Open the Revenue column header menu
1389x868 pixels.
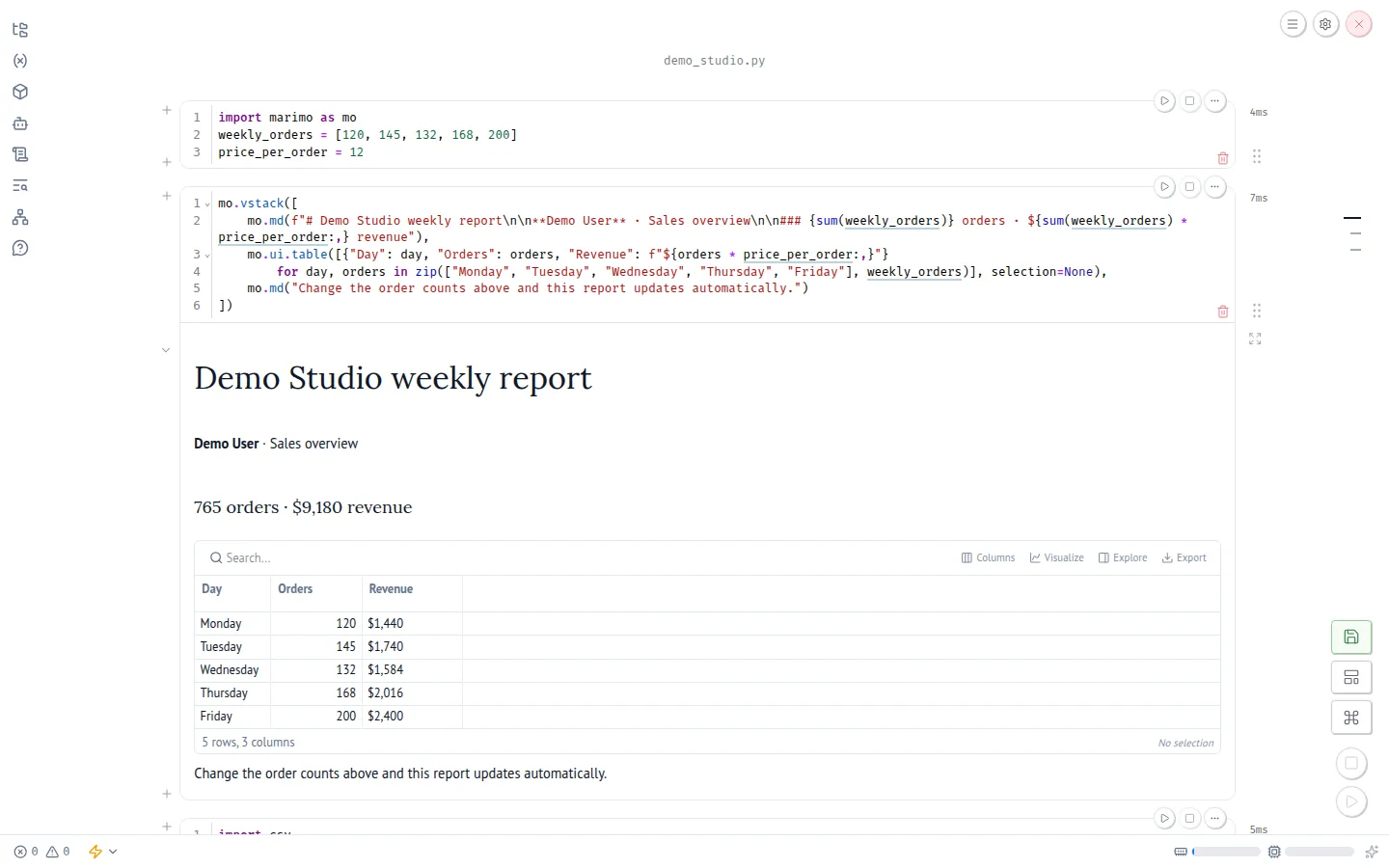(391, 588)
